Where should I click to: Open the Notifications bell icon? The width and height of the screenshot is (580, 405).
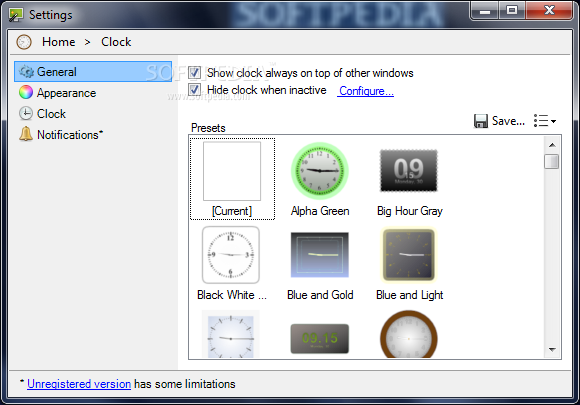pyautogui.click(x=26, y=134)
